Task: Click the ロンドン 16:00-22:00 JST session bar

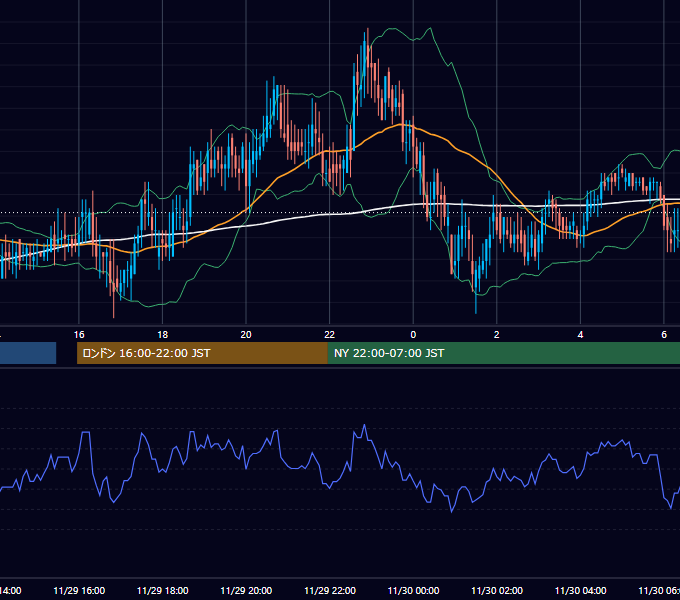Action: (202, 353)
